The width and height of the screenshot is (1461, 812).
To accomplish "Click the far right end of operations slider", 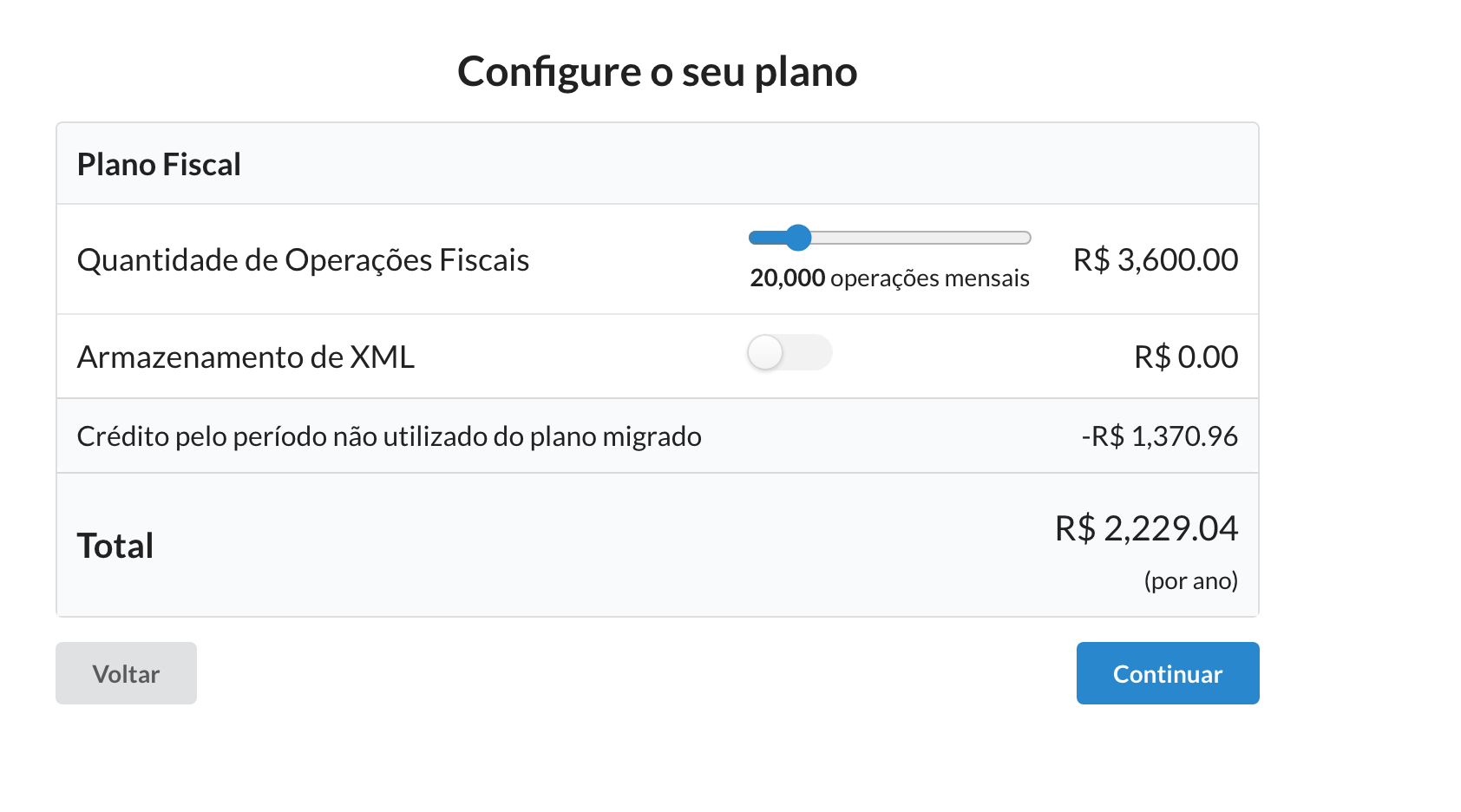I will pyautogui.click(x=1027, y=238).
